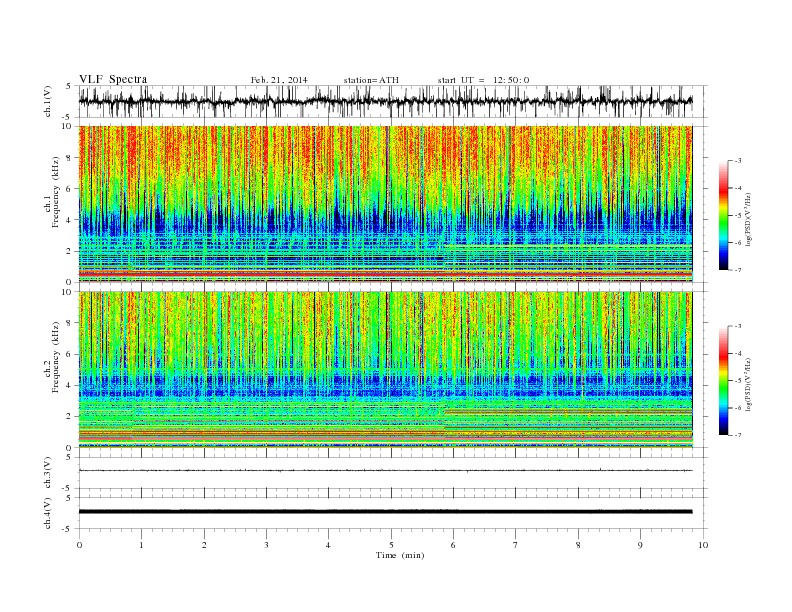Click the ch.1 "Frequency (kHz)" axis label

pos(56,192)
